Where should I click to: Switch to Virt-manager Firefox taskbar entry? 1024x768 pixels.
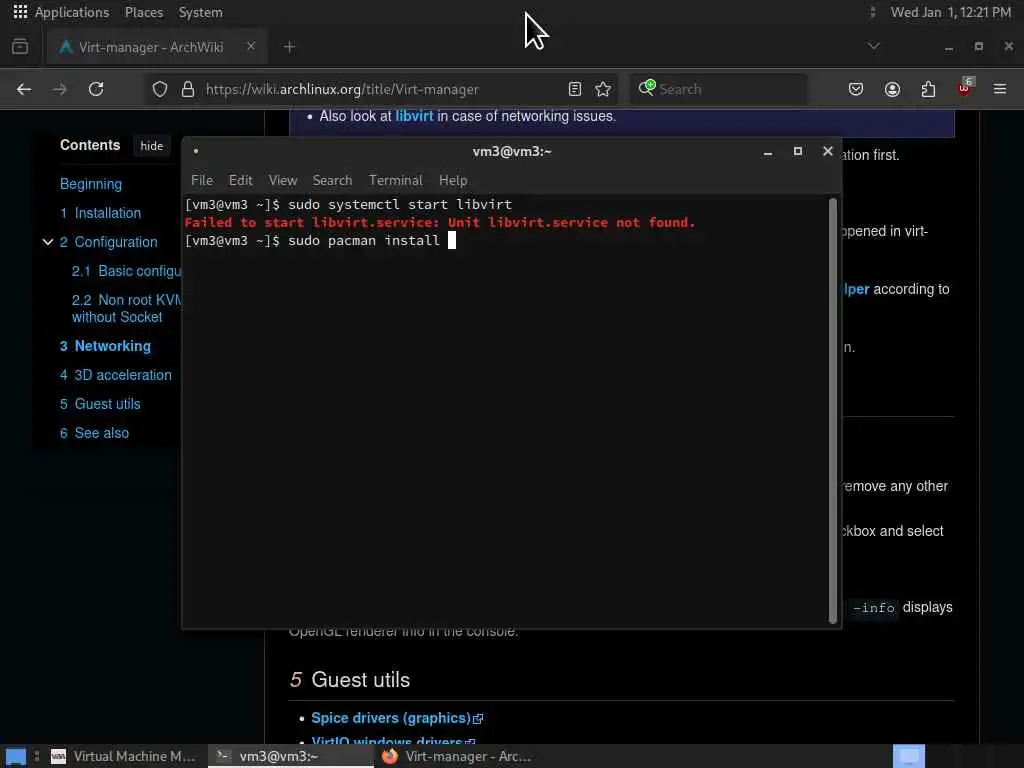(457, 756)
